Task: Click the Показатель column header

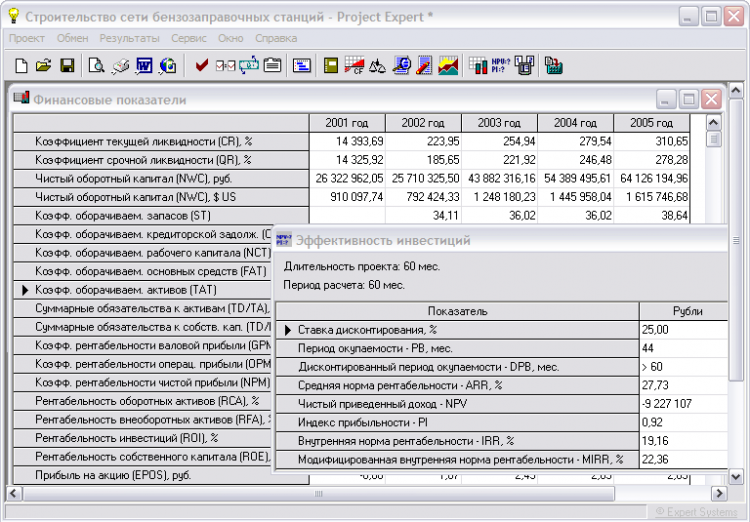Action: (457, 311)
